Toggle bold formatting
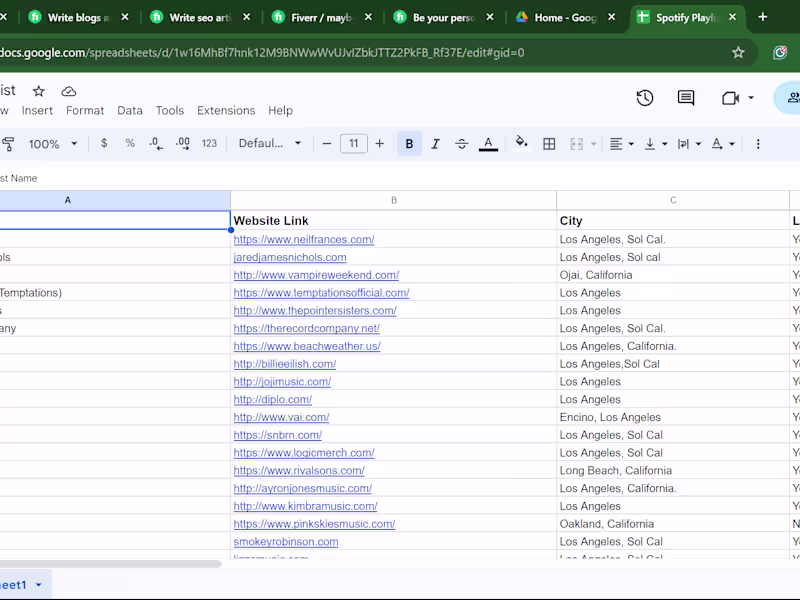 (409, 143)
